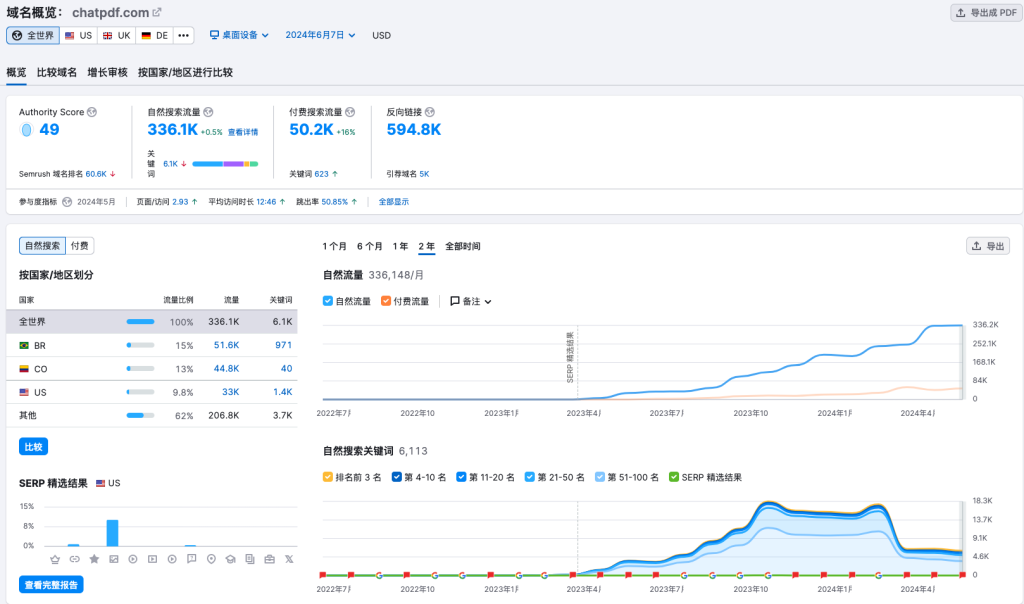The height and width of the screenshot is (604, 1024).
Task: Toggle the 第 51-100 名 checkbox
Action: point(600,477)
